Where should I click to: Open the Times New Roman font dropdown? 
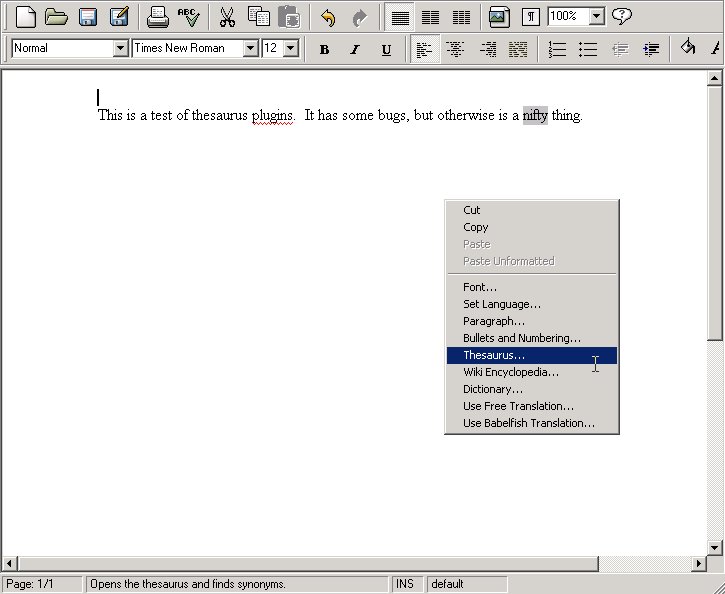coord(250,48)
